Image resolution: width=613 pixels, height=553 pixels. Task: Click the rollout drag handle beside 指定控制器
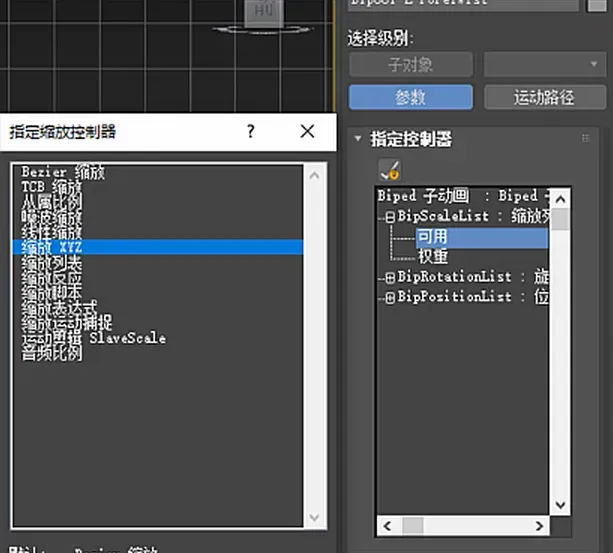[585, 139]
